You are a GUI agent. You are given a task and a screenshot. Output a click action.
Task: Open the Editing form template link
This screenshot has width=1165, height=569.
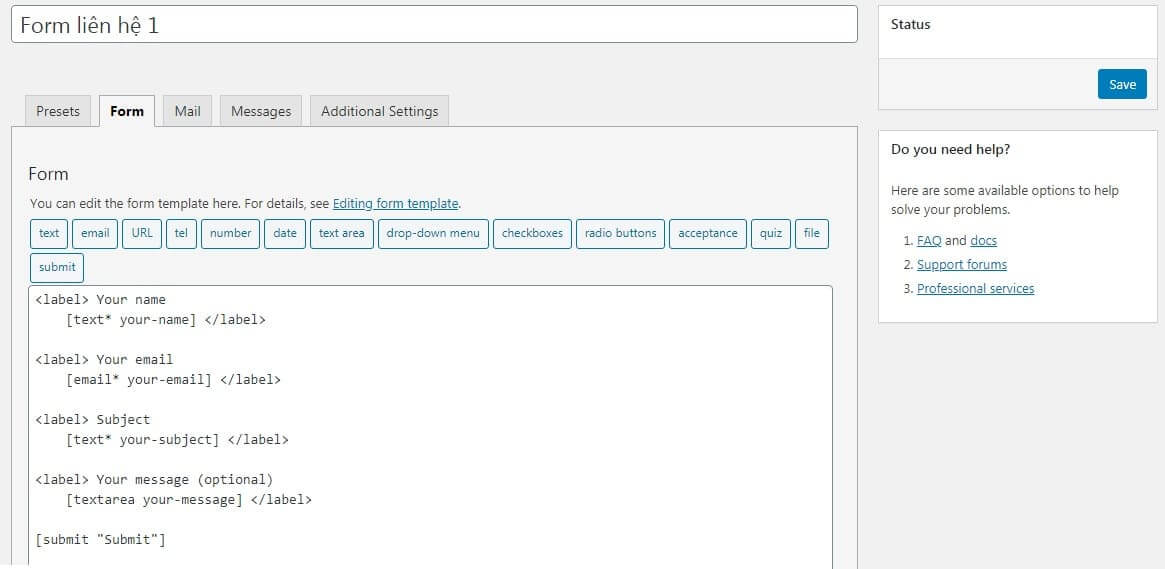tap(395, 203)
